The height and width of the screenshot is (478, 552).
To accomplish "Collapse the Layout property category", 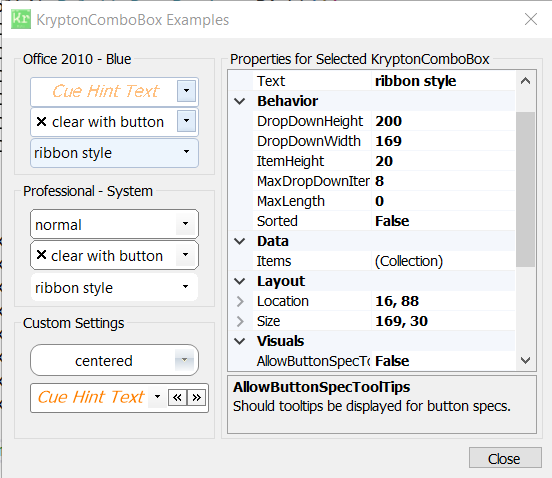I will click(240, 281).
